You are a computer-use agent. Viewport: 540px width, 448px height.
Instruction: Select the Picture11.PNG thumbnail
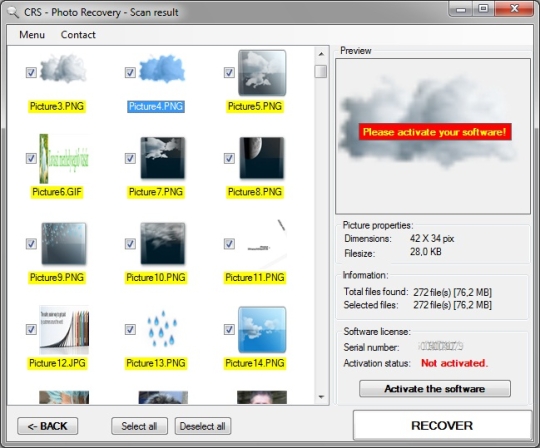point(262,244)
